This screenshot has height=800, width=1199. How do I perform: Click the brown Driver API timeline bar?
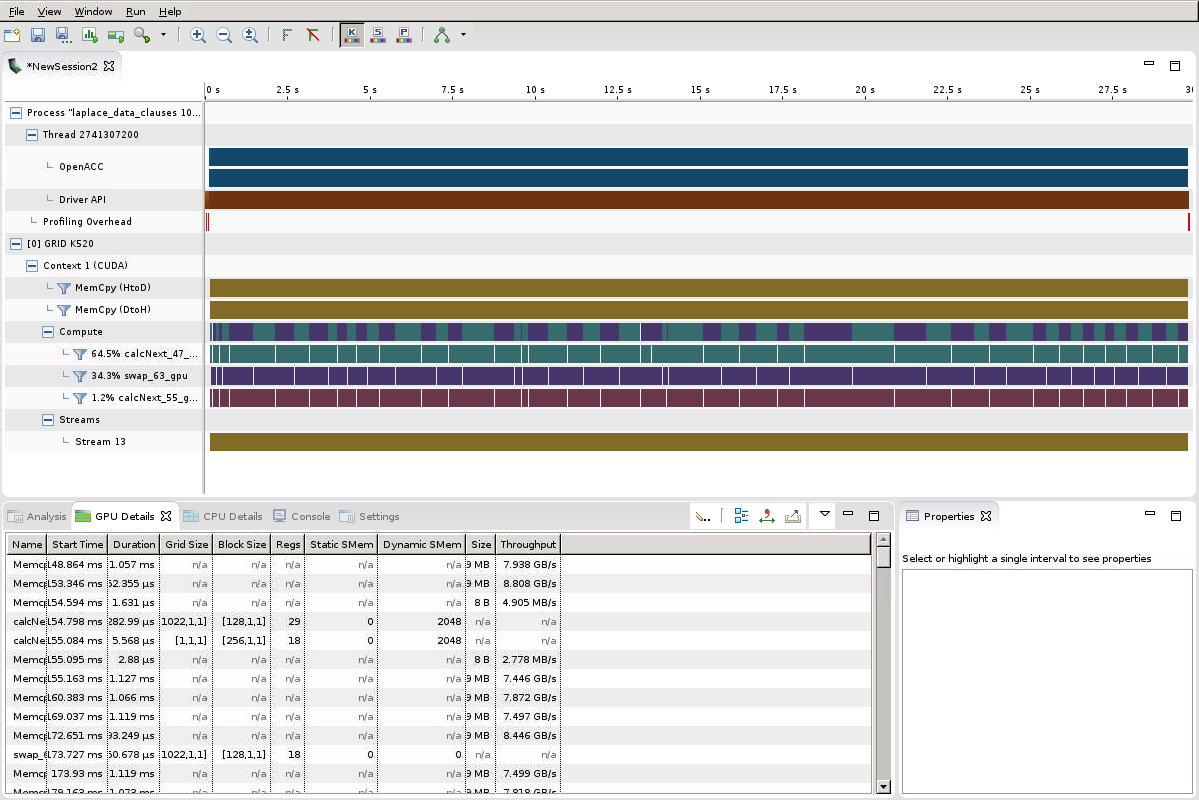696,200
